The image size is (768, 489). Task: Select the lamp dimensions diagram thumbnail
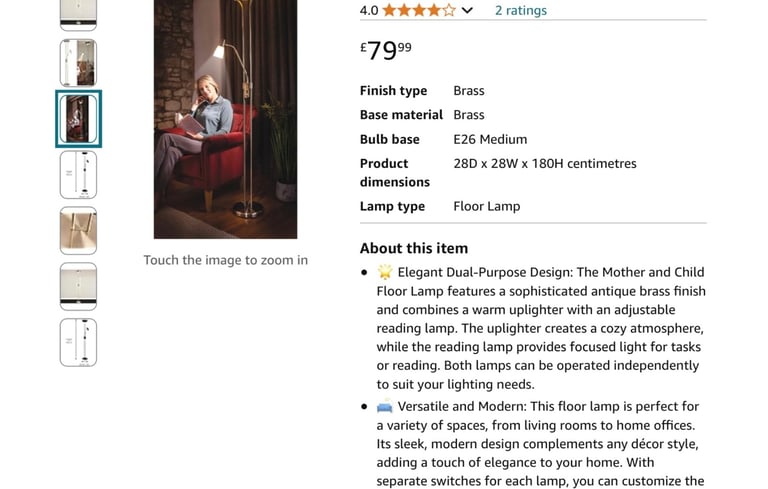tap(78, 175)
